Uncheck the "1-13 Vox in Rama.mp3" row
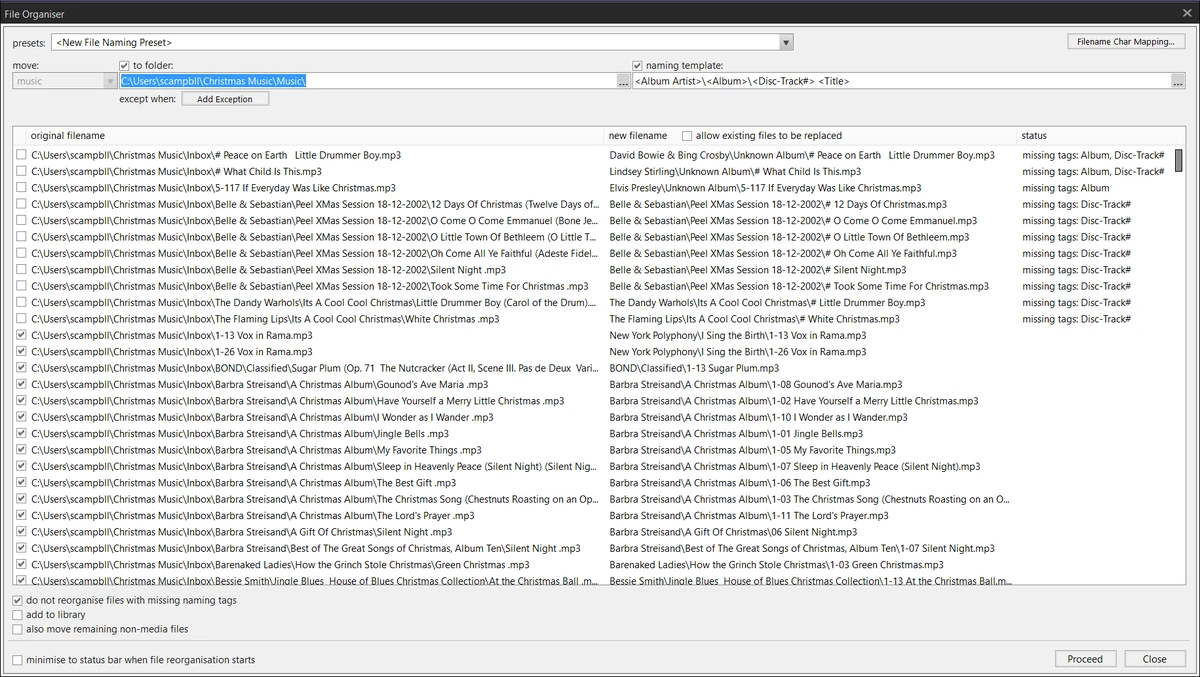1200x677 pixels. point(21,335)
